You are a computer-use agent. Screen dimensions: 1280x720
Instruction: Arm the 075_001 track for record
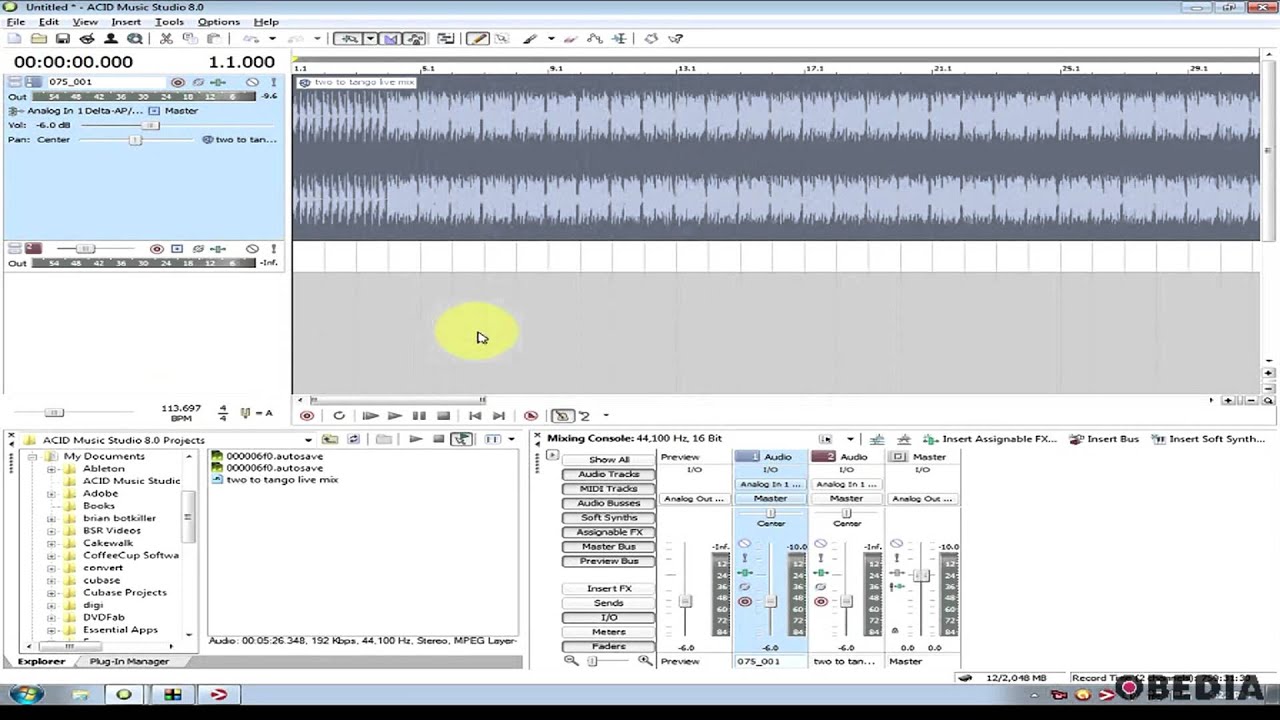click(x=178, y=82)
